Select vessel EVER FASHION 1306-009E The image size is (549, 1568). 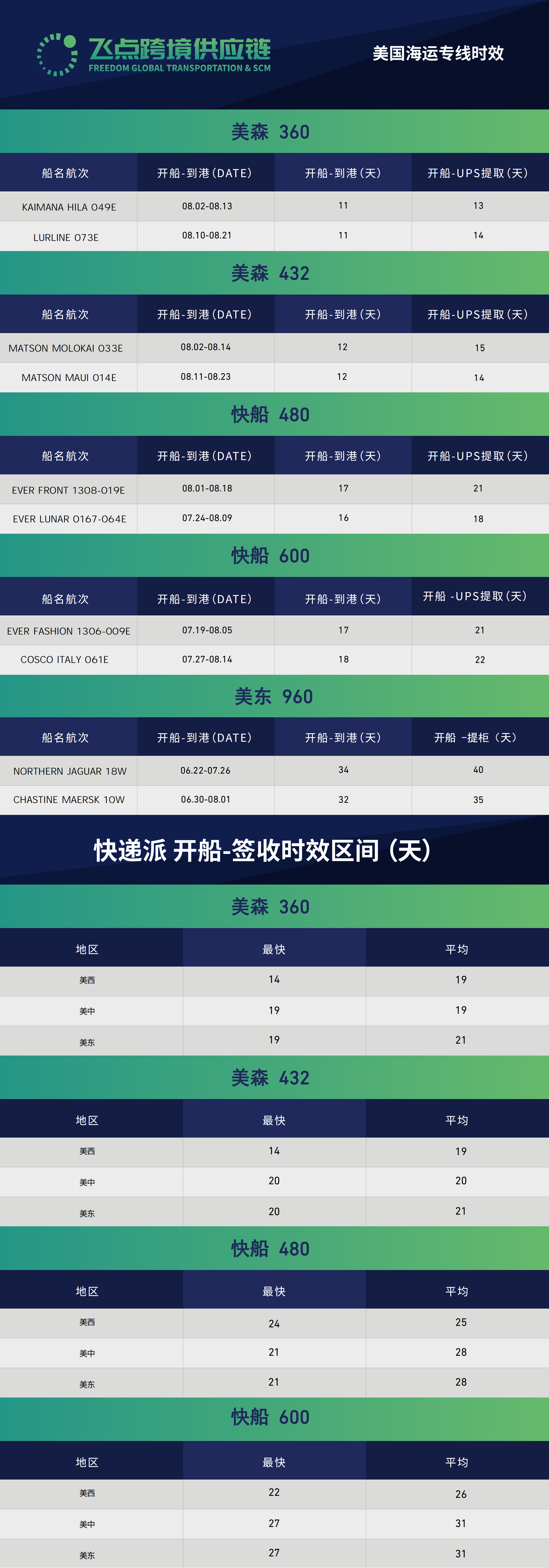[x=69, y=631]
